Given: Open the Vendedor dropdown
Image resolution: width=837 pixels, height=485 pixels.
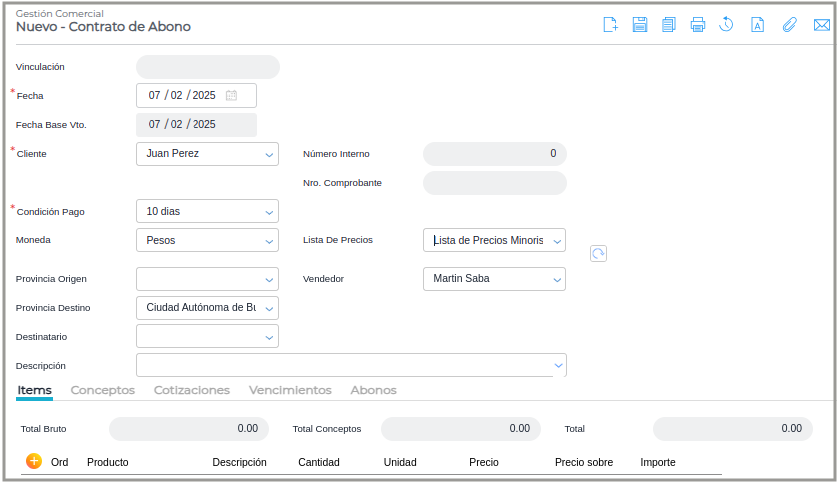Looking at the screenshot, I should pos(557,279).
